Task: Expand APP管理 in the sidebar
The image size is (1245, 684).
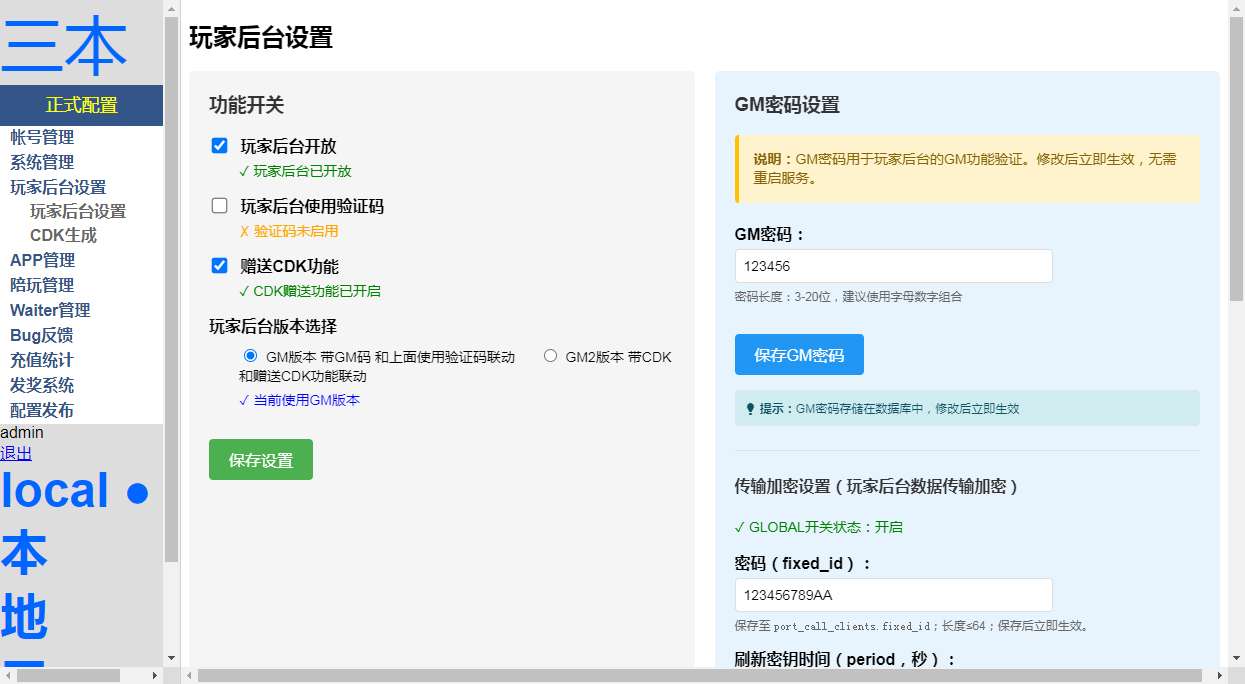Action: [x=42, y=260]
